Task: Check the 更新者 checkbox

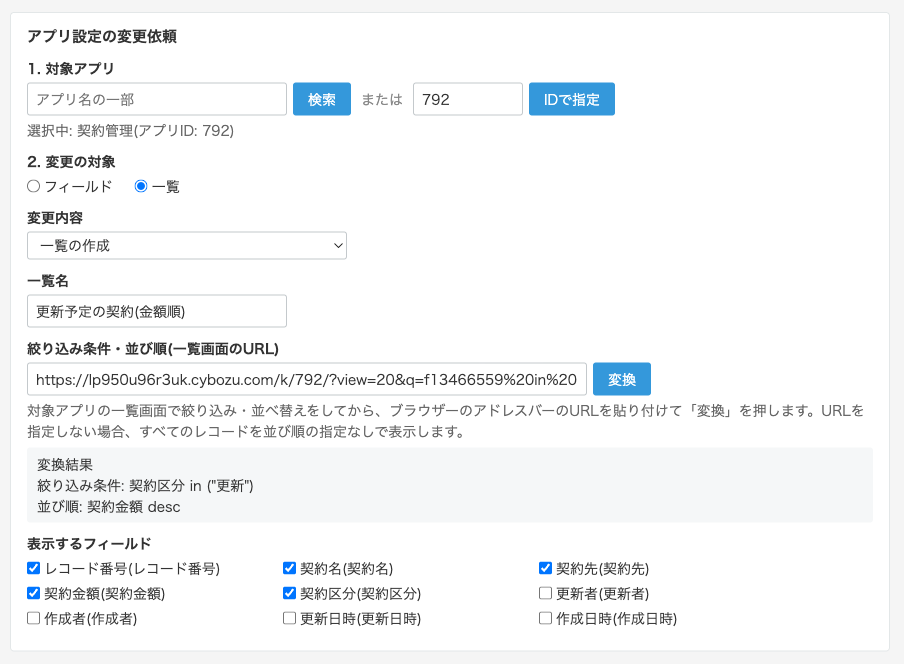Action: 545,593
